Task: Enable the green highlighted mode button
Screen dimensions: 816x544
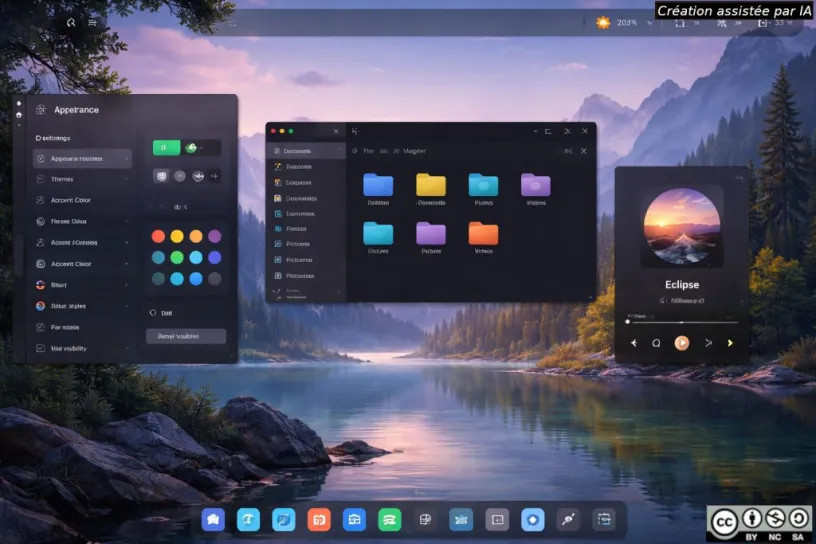Action: pyautogui.click(x=166, y=148)
